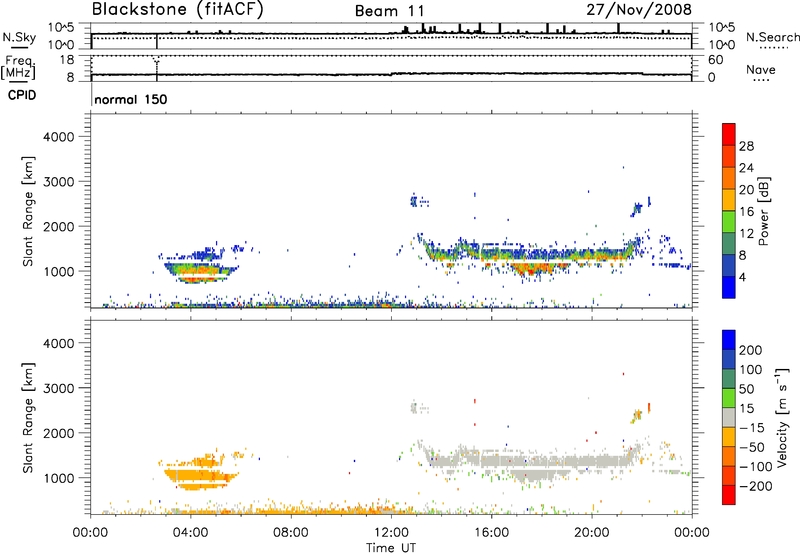Viewport: 800px width, 554px height.
Task: Click the dotted line sample under Nave
Action: (x=761, y=80)
